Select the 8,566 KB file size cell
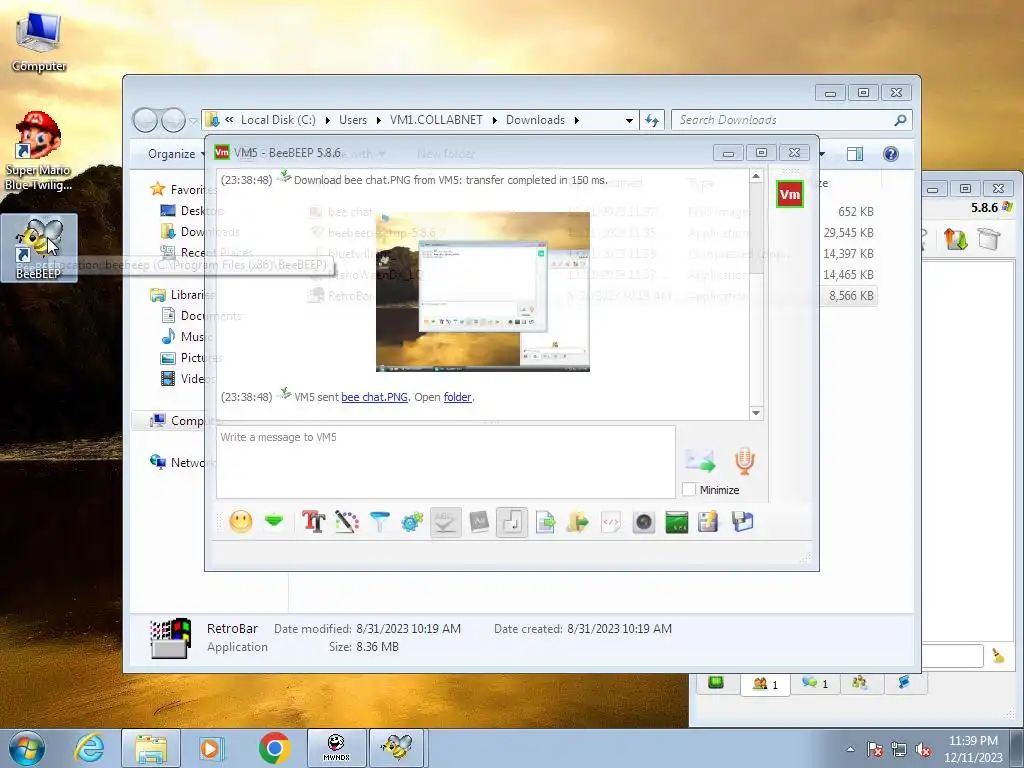Image resolution: width=1024 pixels, height=768 pixels. pos(851,296)
